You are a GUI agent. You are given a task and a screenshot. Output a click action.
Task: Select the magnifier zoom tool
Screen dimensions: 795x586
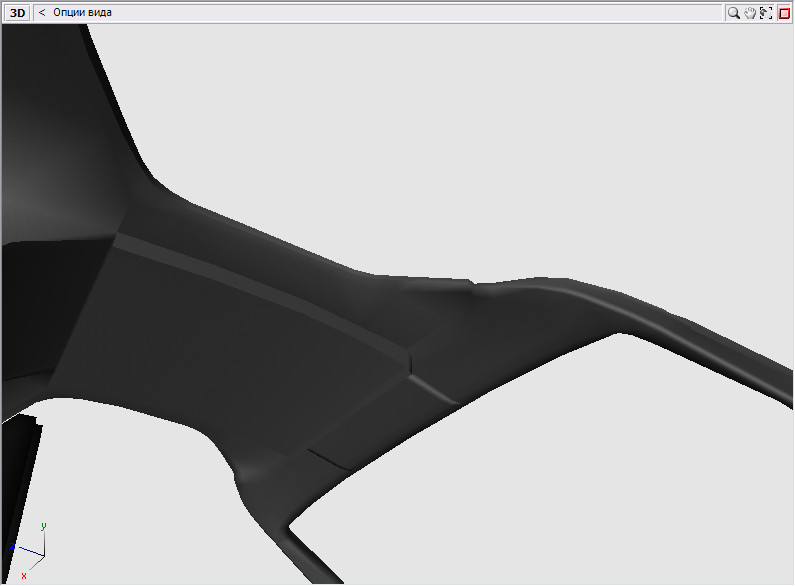point(733,13)
